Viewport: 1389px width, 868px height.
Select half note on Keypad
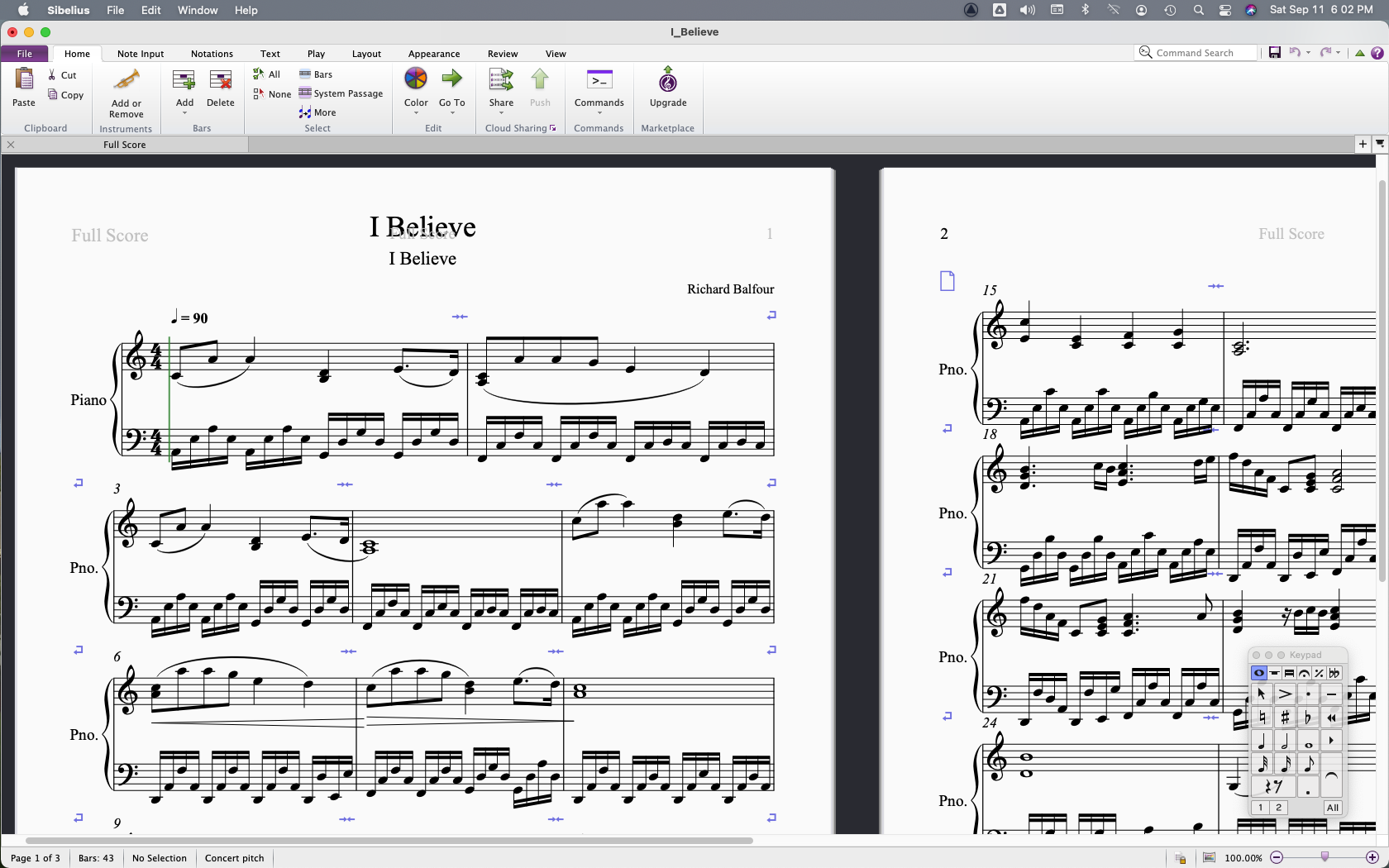(x=1285, y=741)
